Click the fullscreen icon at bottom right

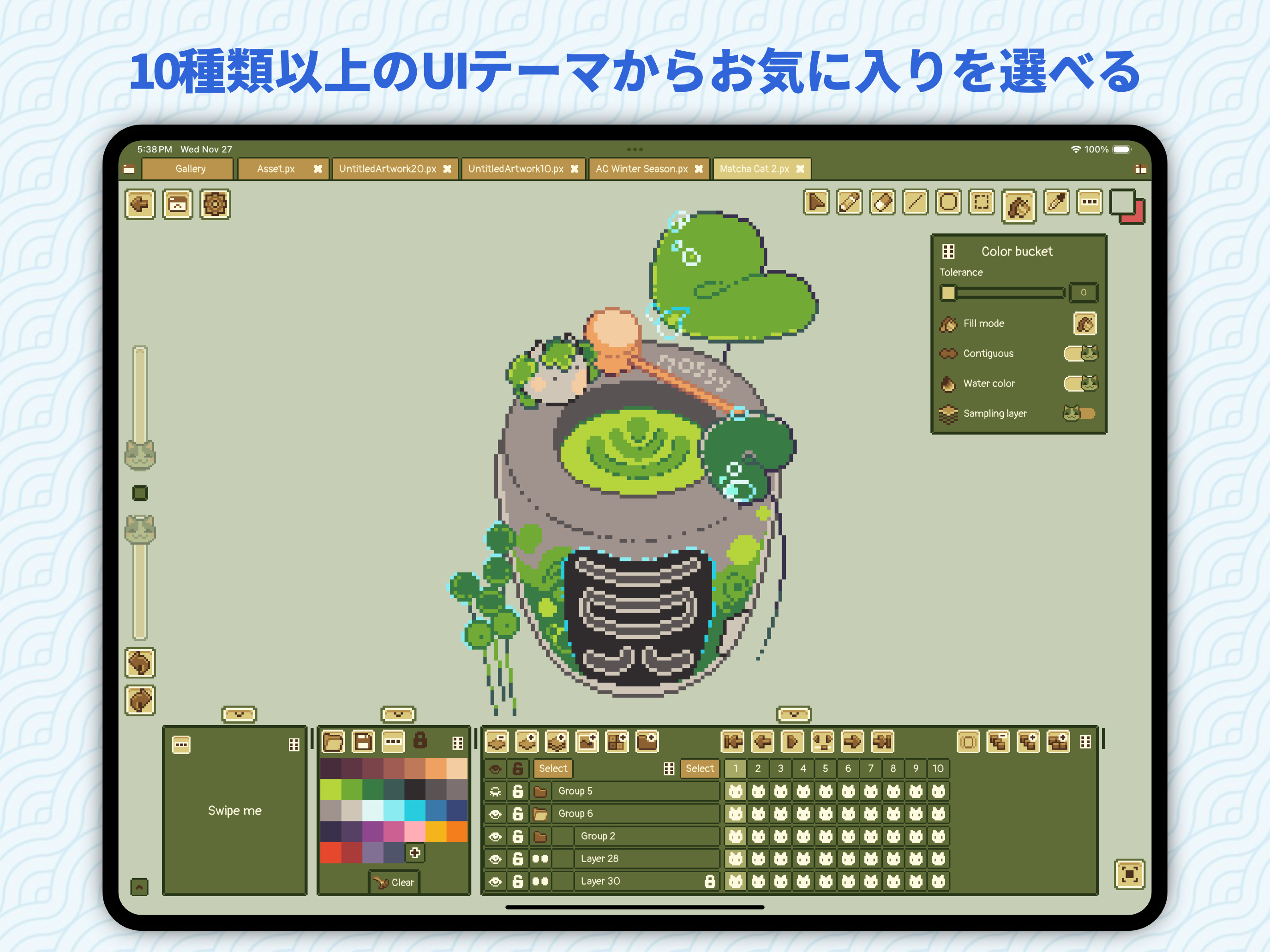(x=1129, y=875)
